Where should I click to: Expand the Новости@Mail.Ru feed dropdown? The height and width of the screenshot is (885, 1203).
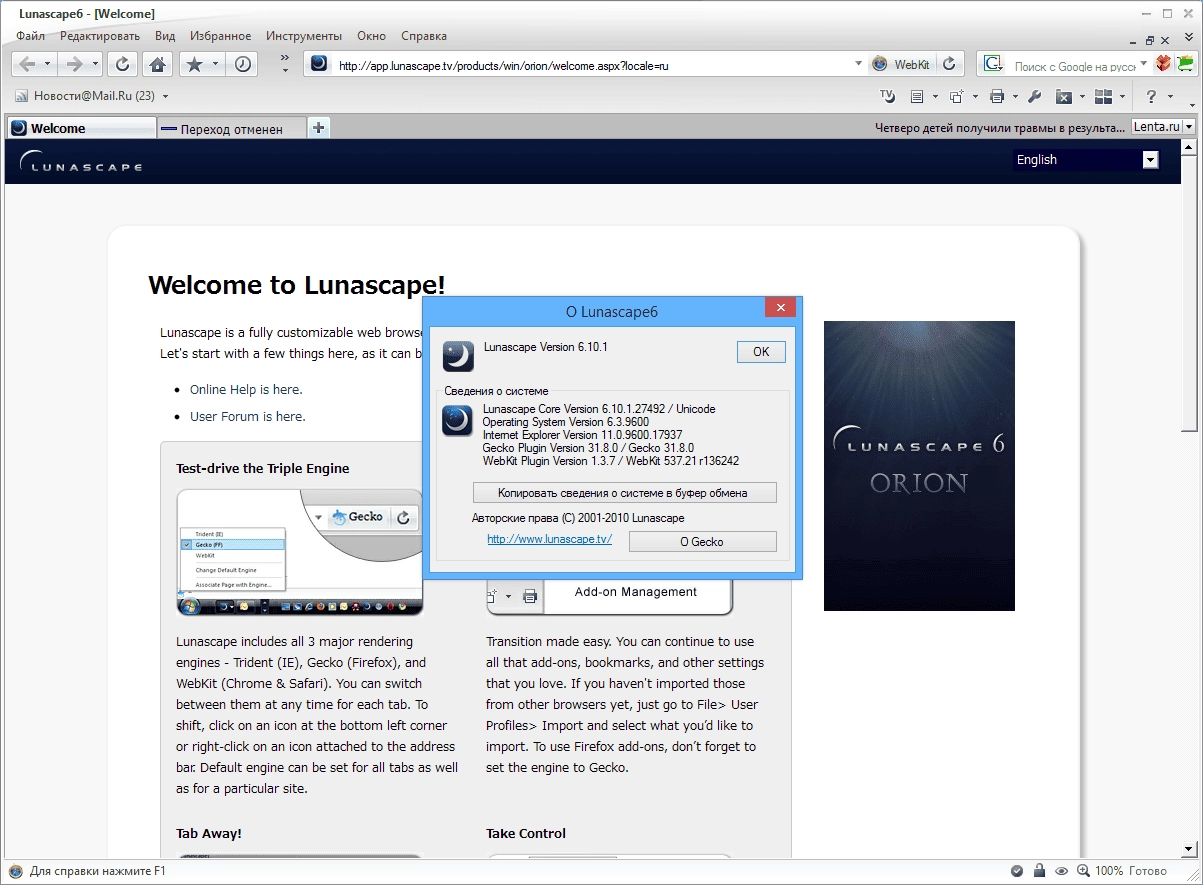click(166, 97)
